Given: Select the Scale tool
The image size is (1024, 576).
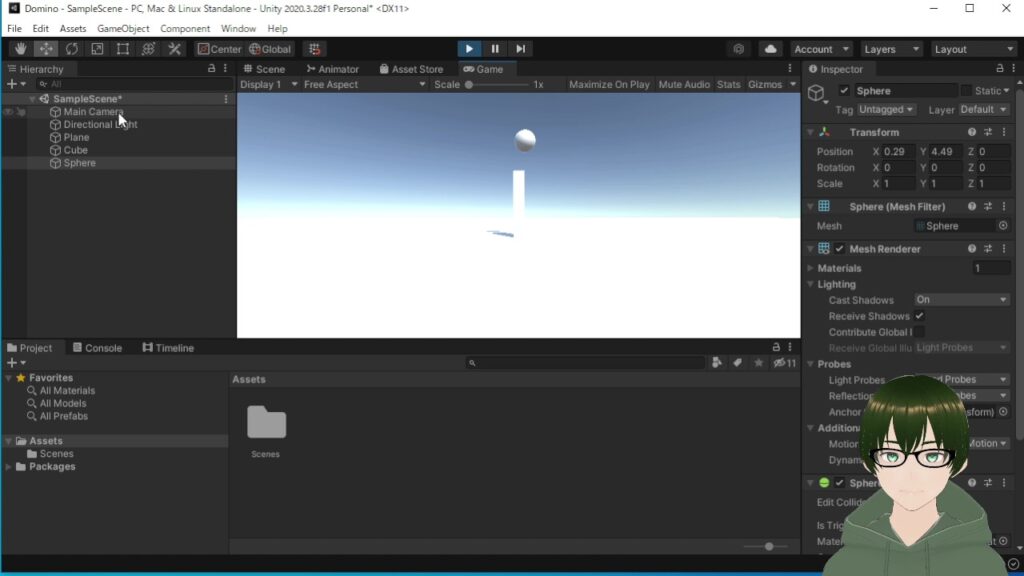Looking at the screenshot, I should click(x=97, y=49).
